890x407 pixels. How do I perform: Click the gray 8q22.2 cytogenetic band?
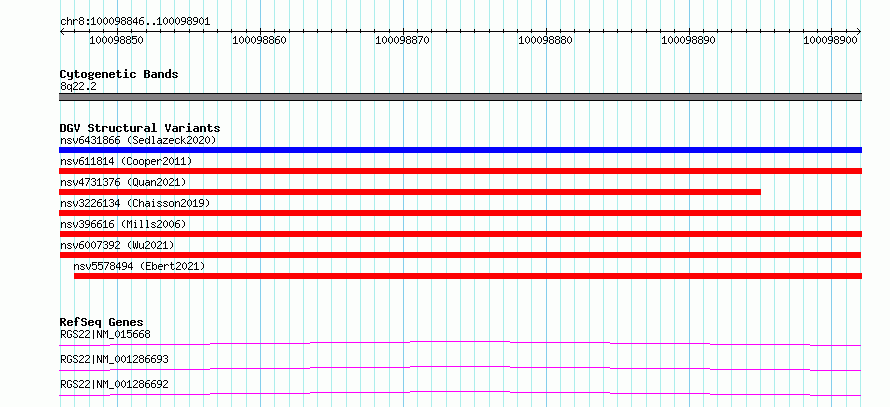point(460,97)
